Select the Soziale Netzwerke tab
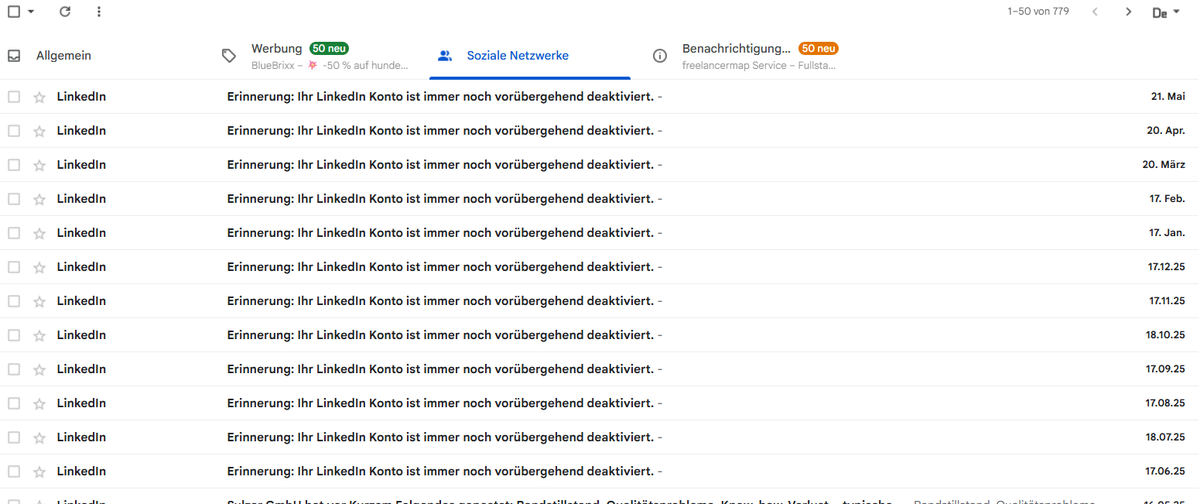The image size is (1200, 504). 528,56
